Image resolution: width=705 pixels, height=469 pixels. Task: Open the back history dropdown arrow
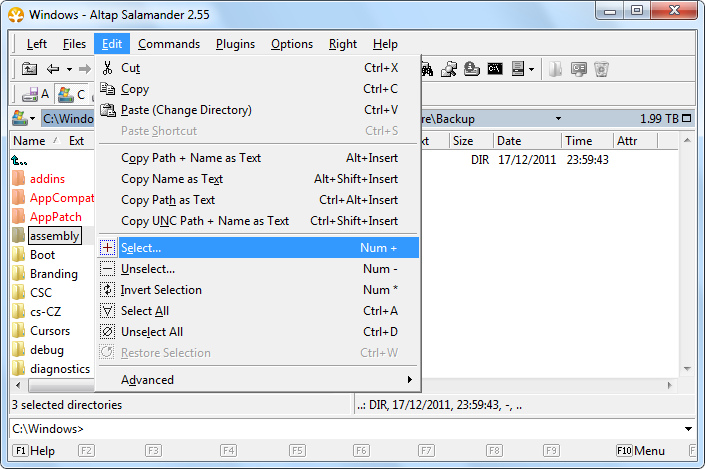coord(69,69)
